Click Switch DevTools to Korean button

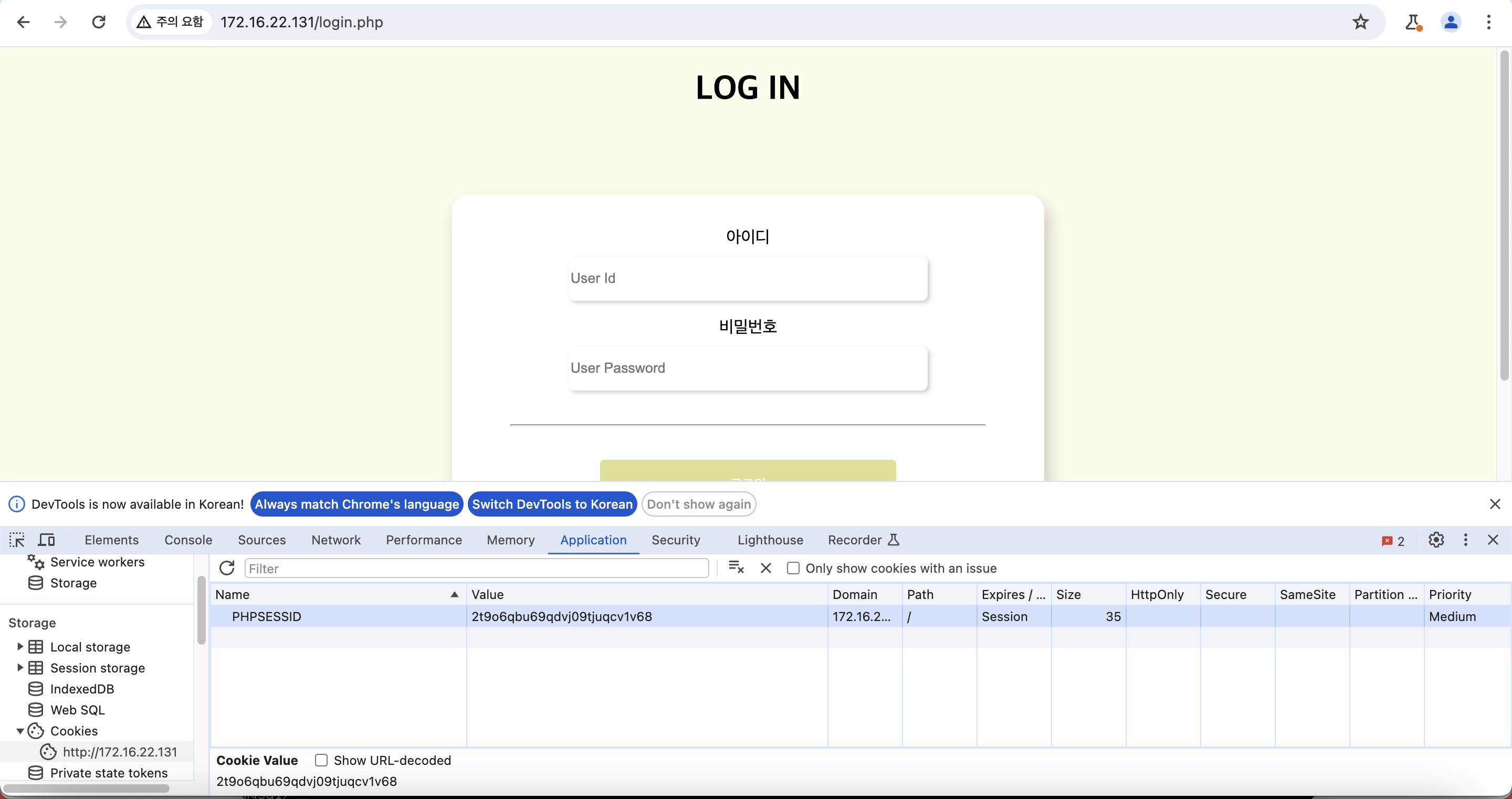click(x=552, y=503)
